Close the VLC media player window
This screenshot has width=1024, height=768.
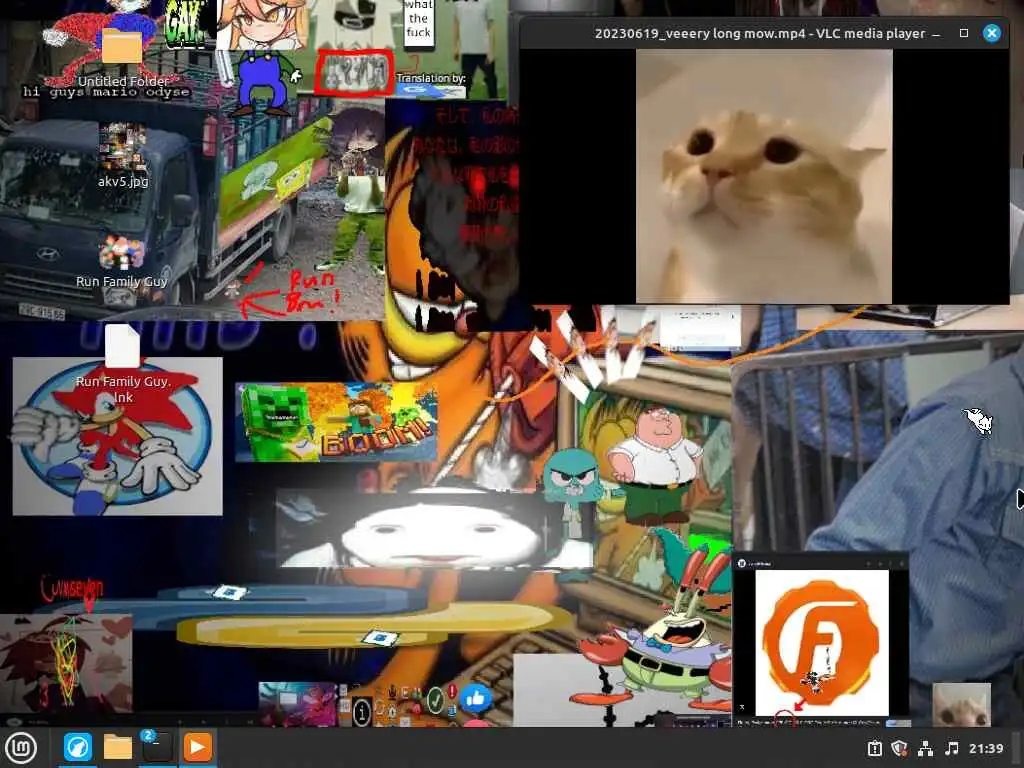point(991,33)
